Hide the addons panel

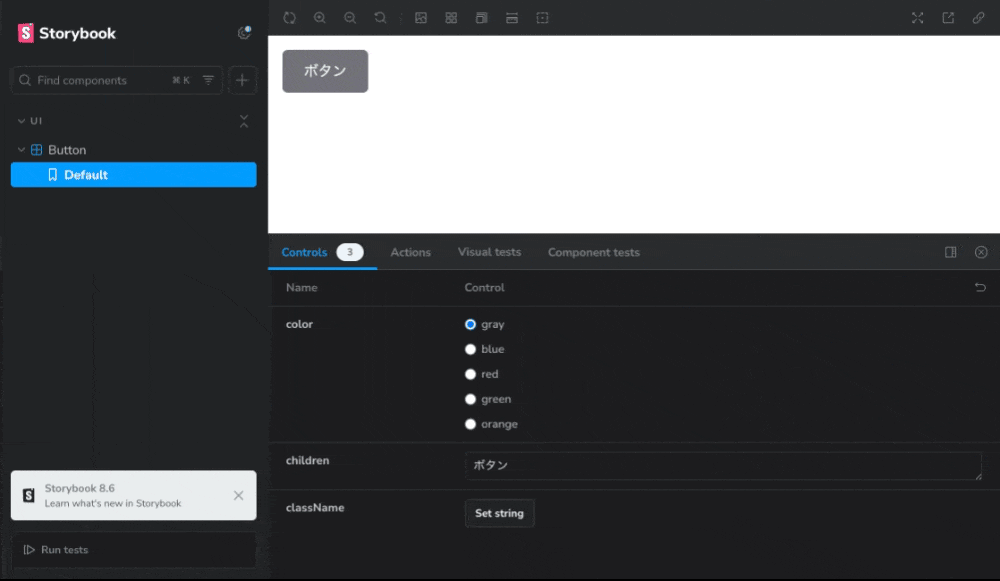(981, 253)
